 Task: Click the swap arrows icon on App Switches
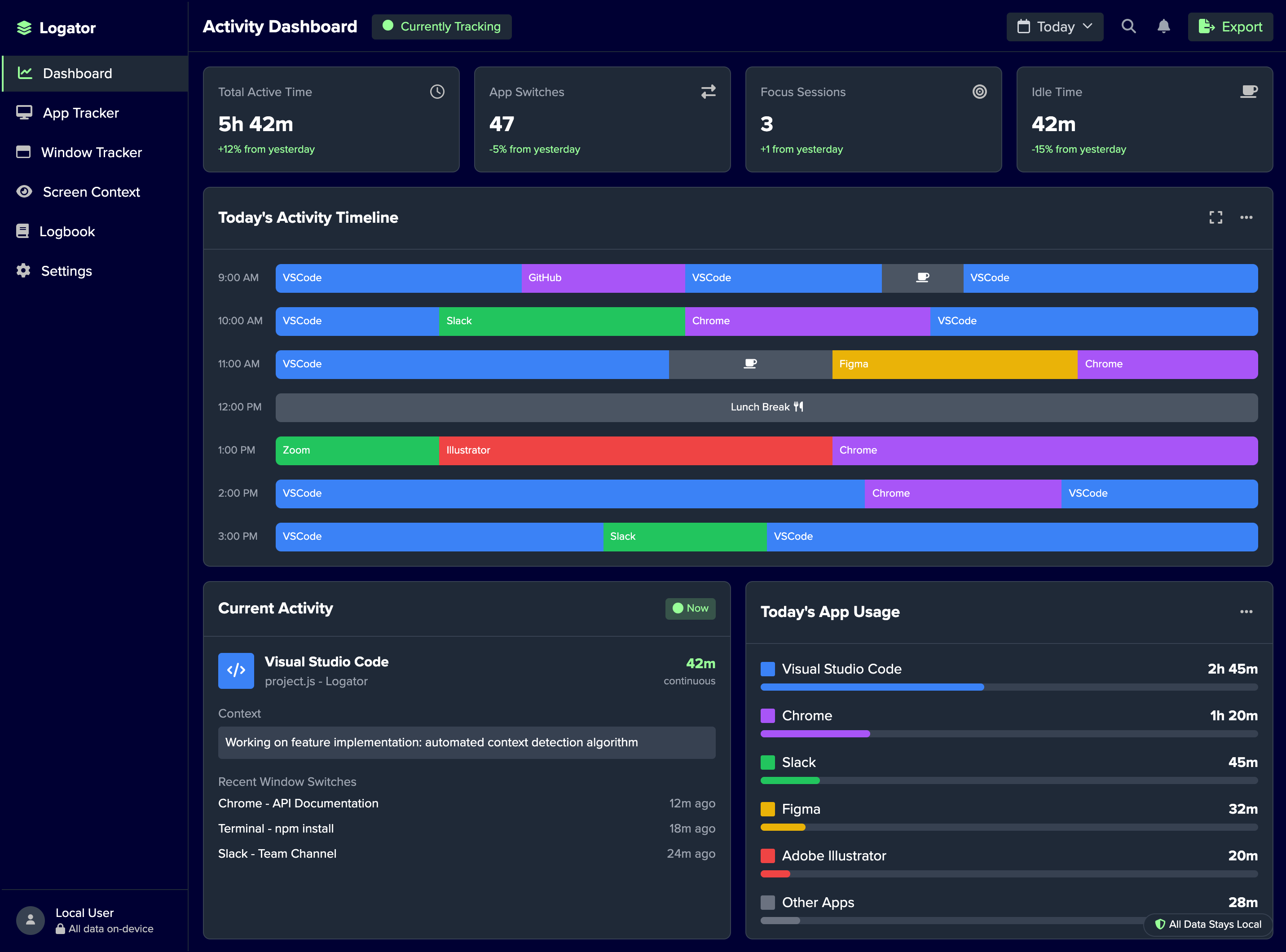(708, 92)
